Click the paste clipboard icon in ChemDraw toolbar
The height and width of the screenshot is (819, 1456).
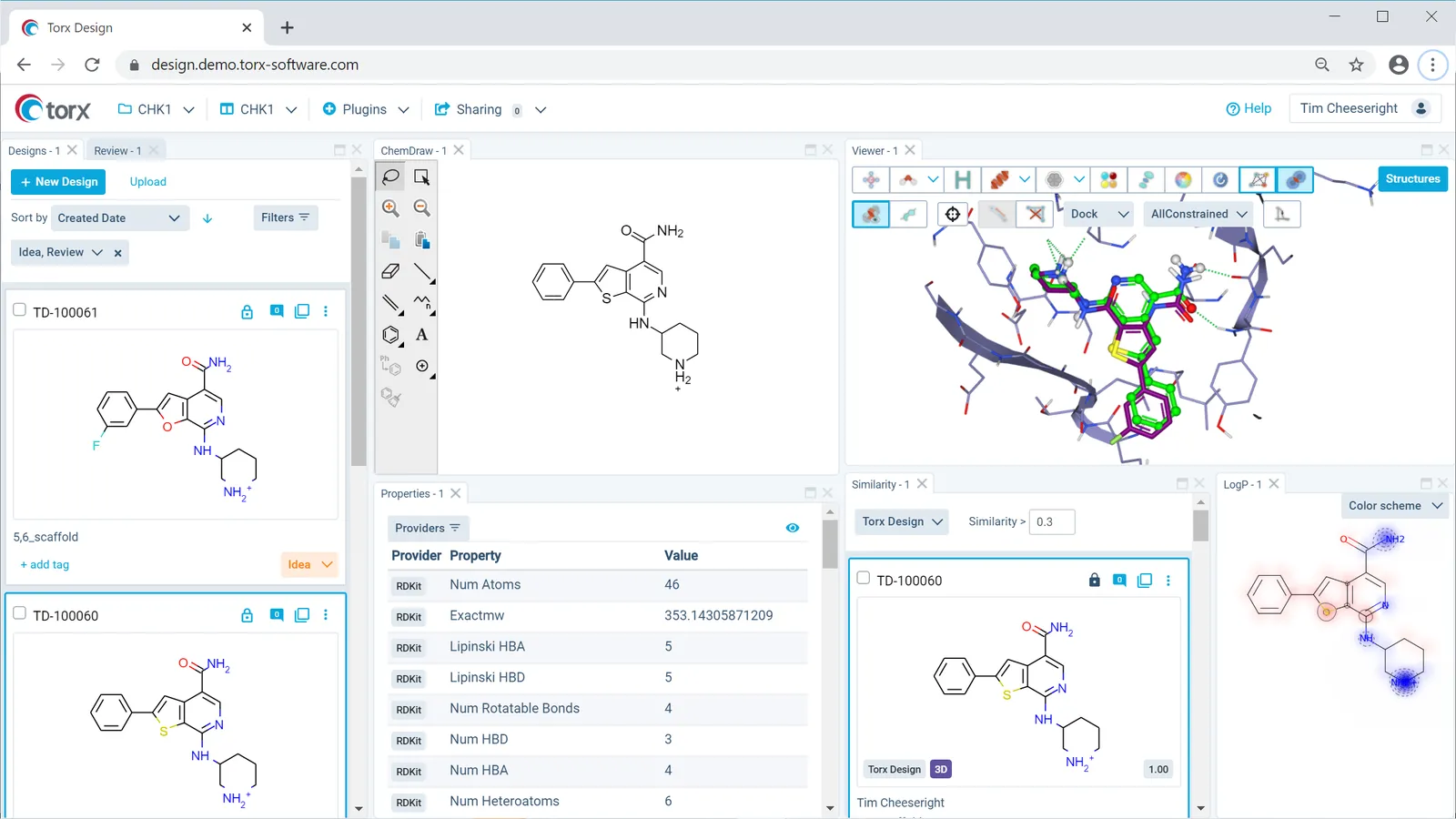click(421, 239)
